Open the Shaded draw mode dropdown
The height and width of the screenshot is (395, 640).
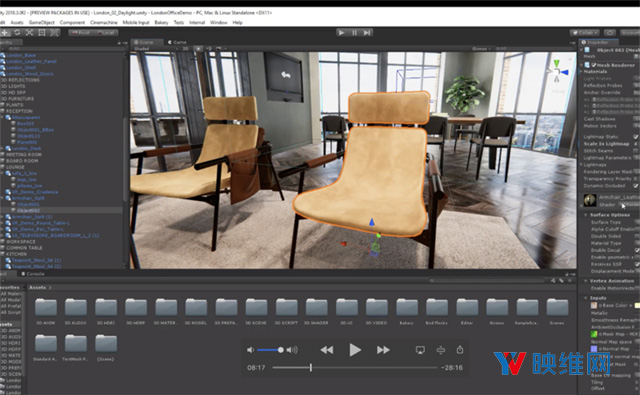pyautogui.click(x=157, y=49)
